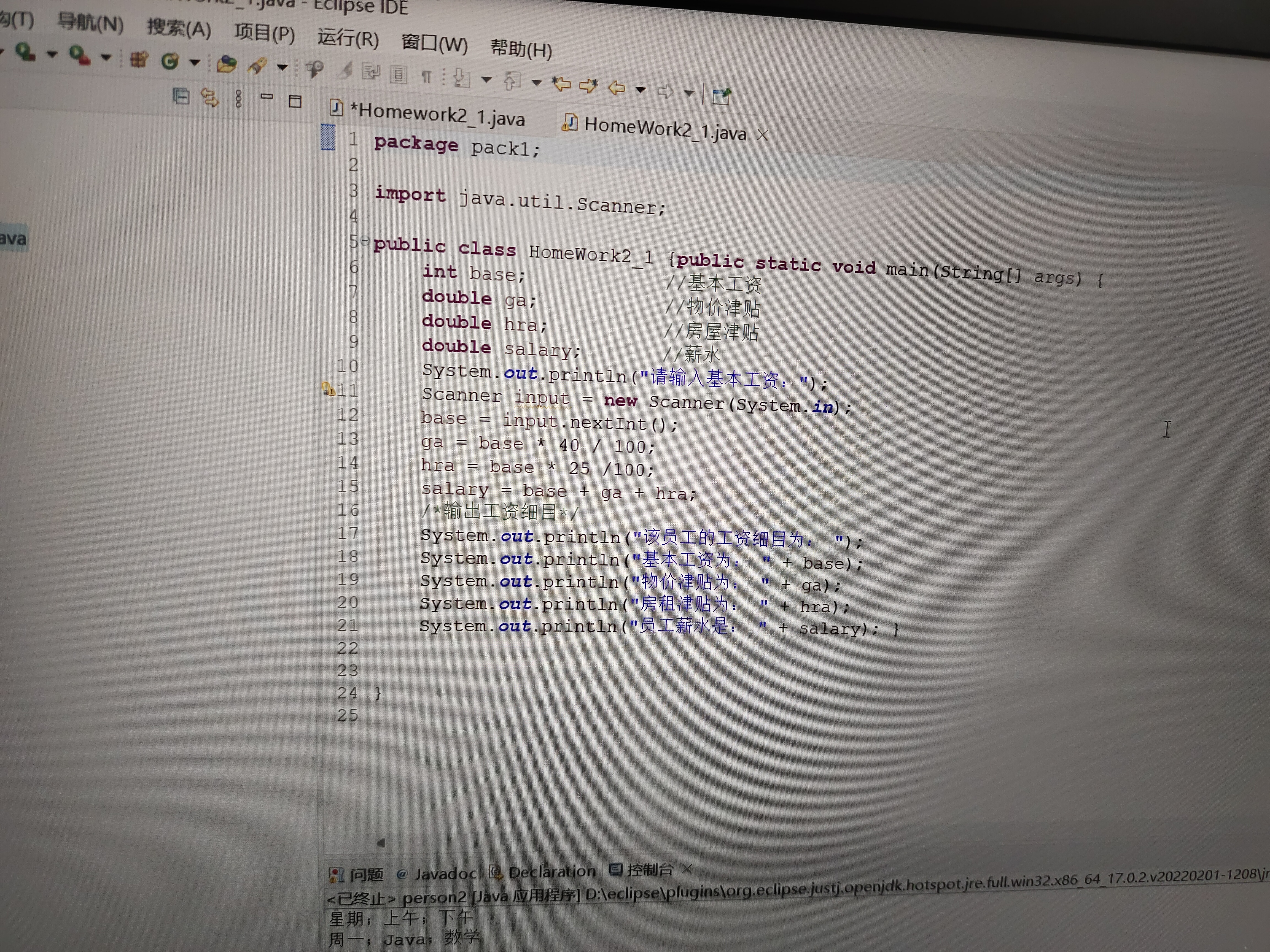Click Back navigation arrow in toolbar
Viewport: 1270px width, 952px height.
click(617, 88)
